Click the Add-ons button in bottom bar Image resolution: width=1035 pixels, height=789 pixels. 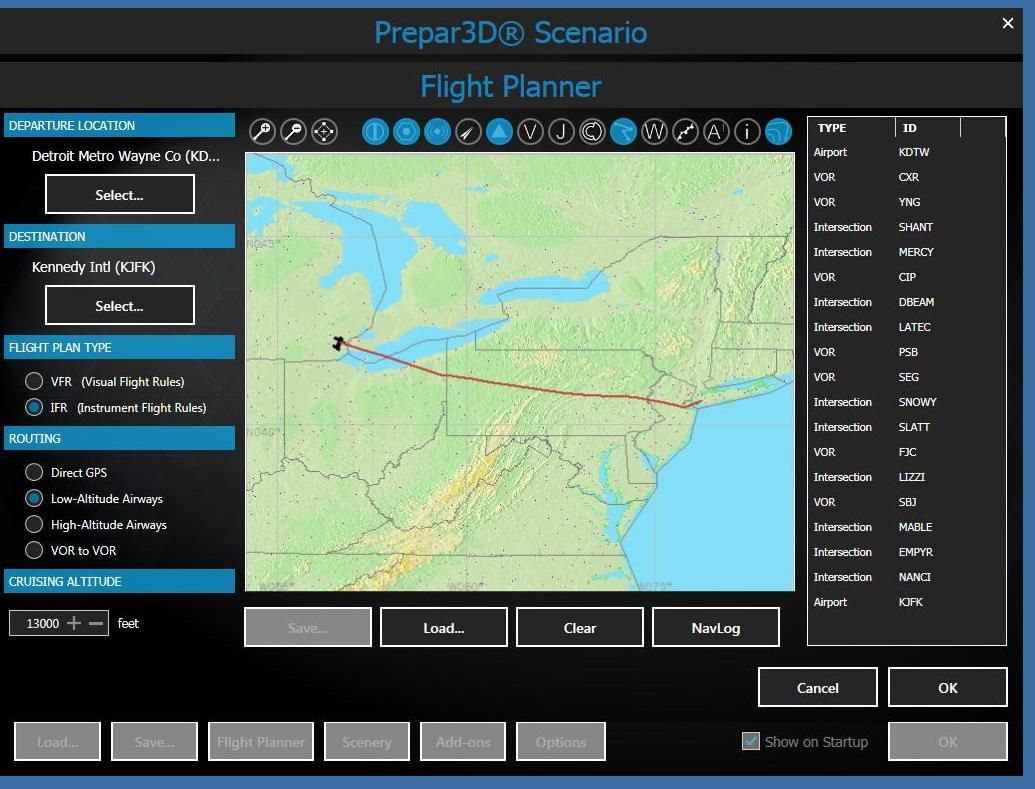click(x=463, y=741)
